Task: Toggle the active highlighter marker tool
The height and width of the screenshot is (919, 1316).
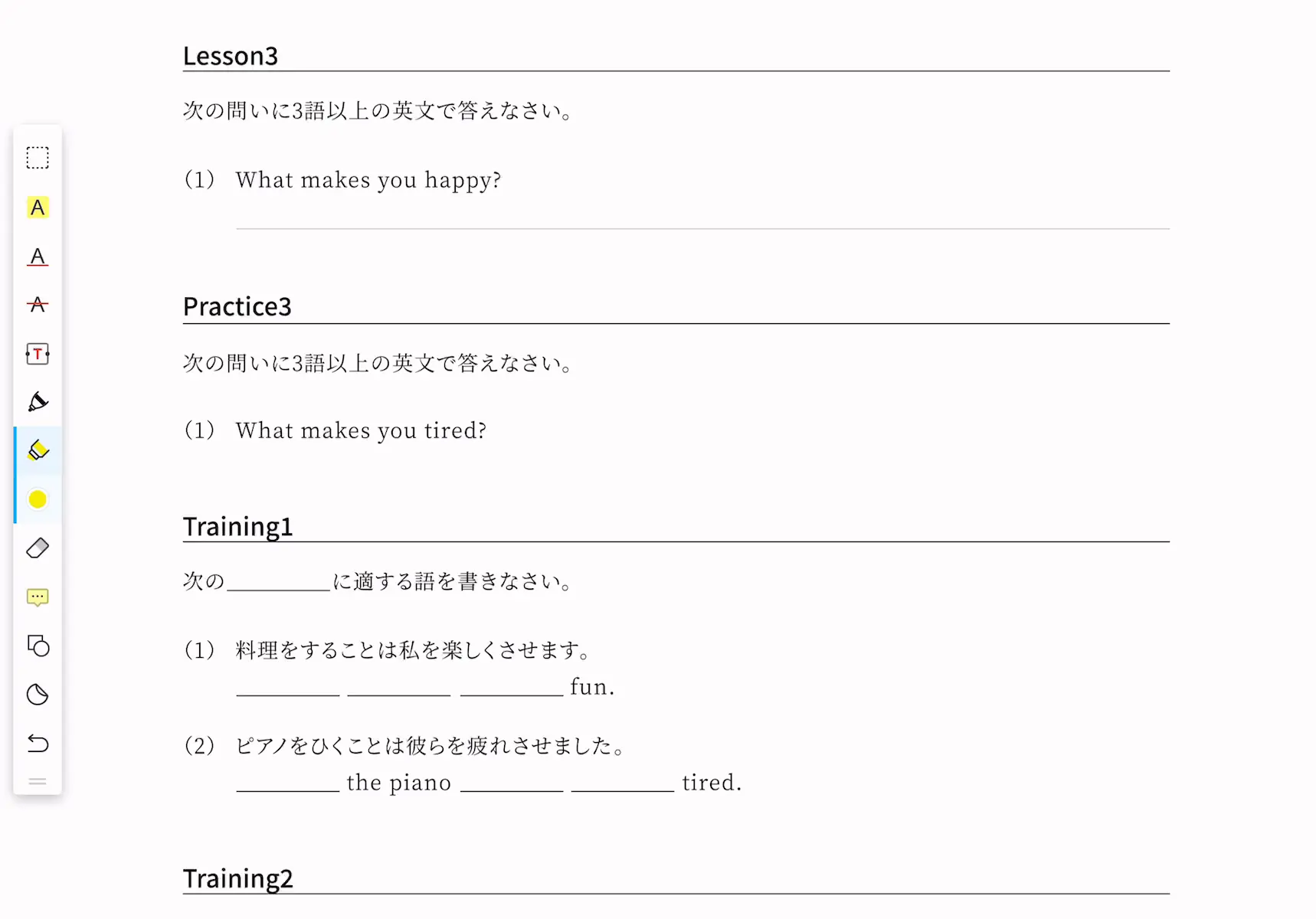Action: pos(38,450)
